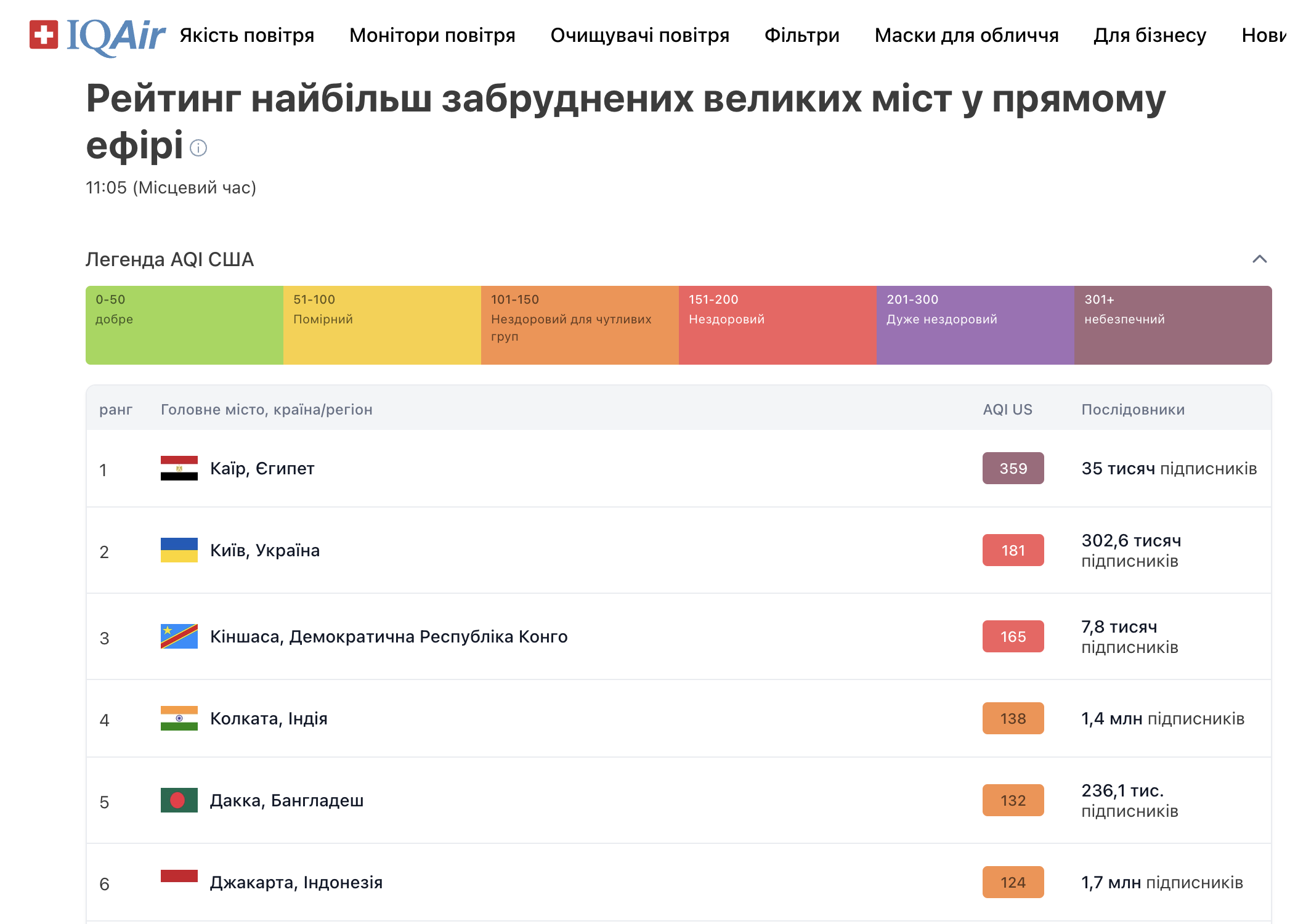Click the Bangladesh flag next to Дакка

[x=179, y=800]
